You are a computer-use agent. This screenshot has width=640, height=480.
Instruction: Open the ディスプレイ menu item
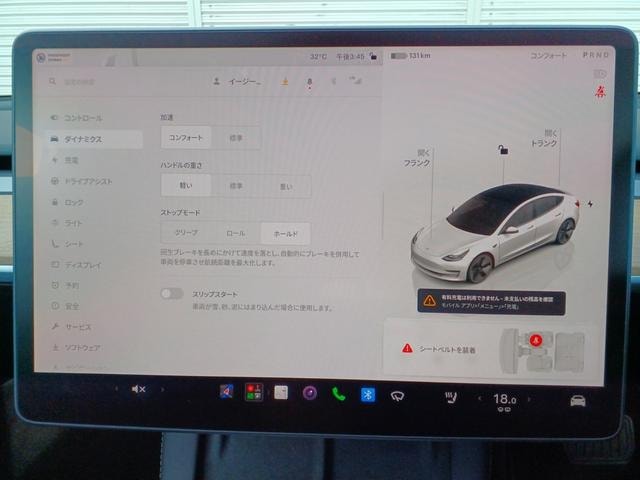click(x=77, y=265)
